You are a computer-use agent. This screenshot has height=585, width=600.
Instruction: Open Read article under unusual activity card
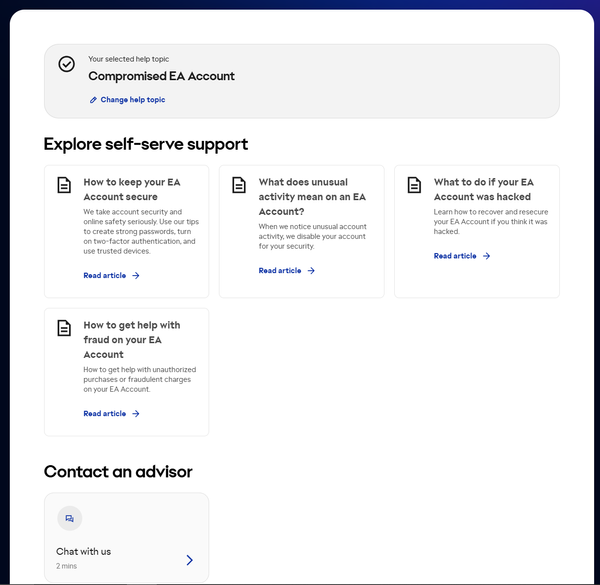pyautogui.click(x=279, y=271)
